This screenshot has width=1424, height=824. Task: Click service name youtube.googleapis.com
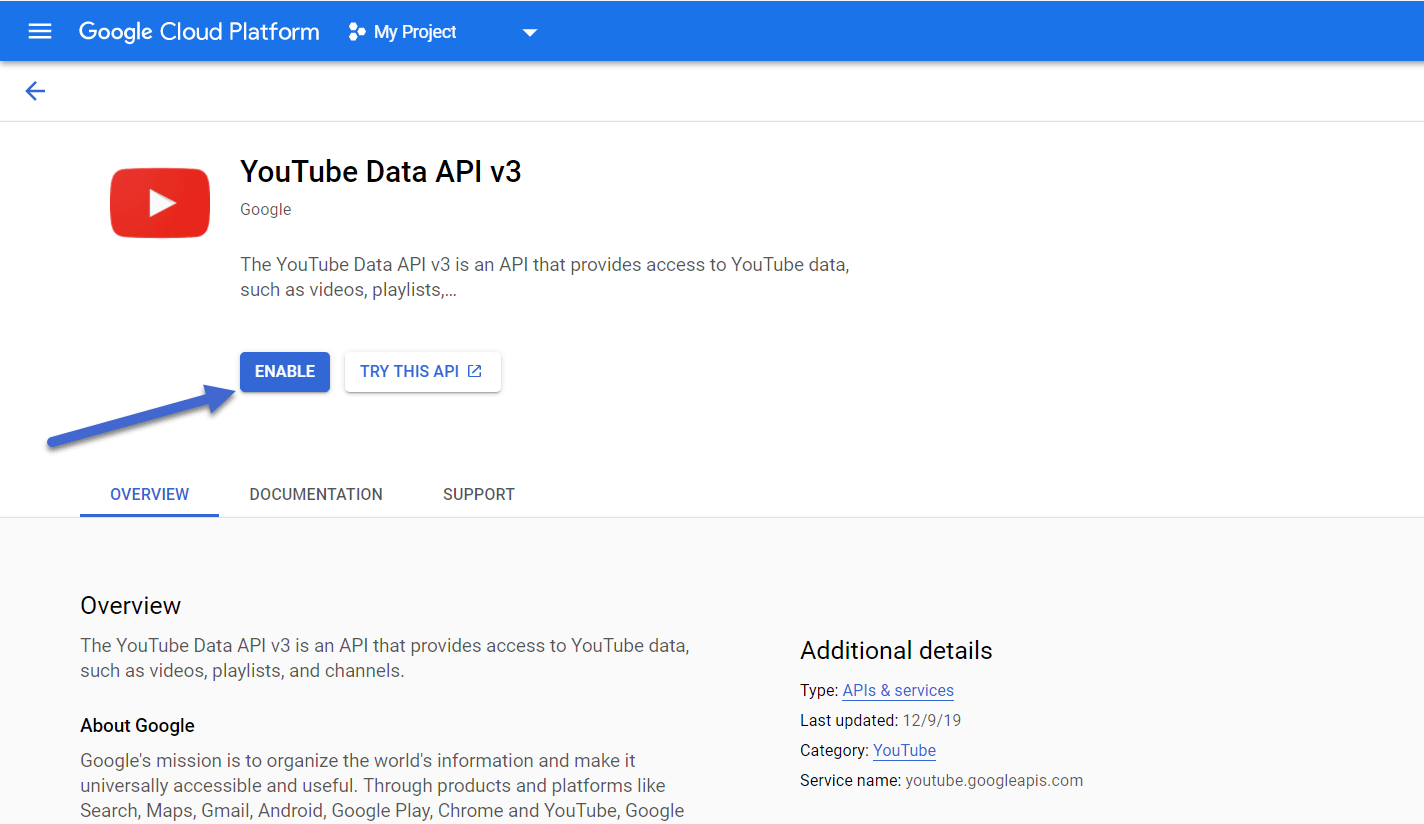[x=994, y=780]
